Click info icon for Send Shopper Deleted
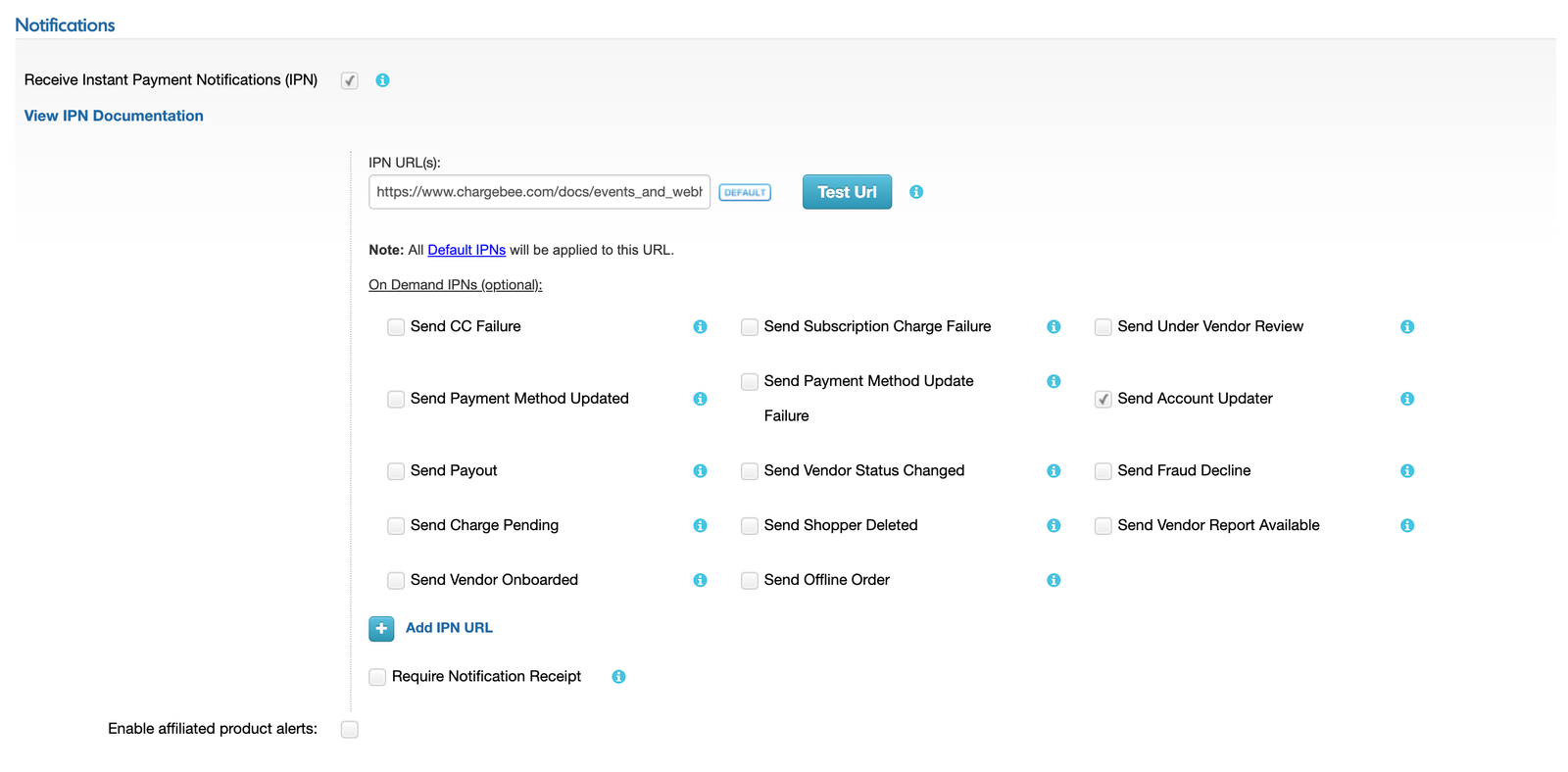This screenshot has height=772, width=1568. coord(1053,526)
